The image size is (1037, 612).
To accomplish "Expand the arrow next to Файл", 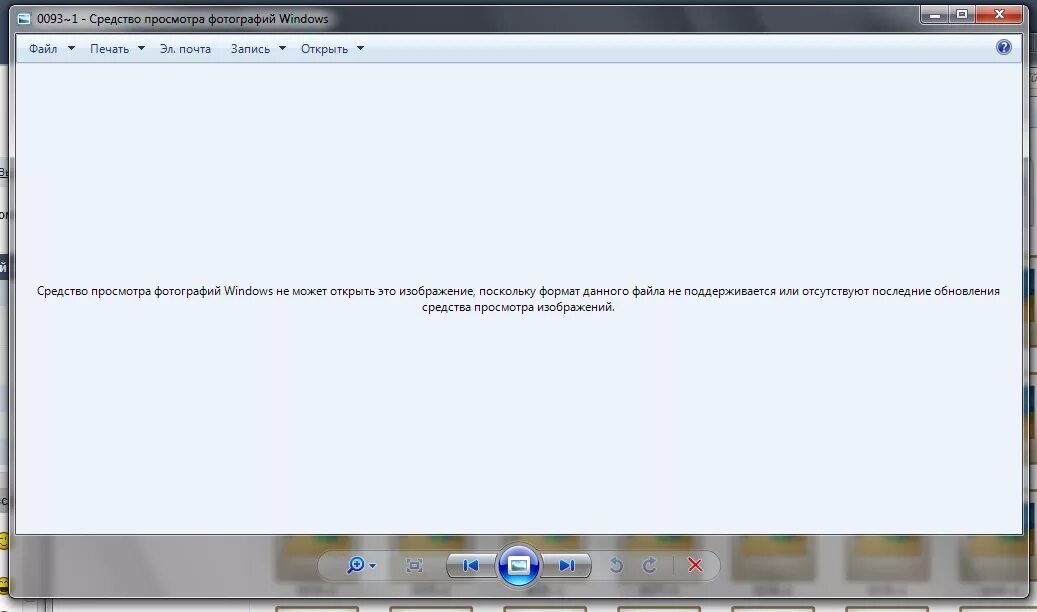I will (71, 48).
